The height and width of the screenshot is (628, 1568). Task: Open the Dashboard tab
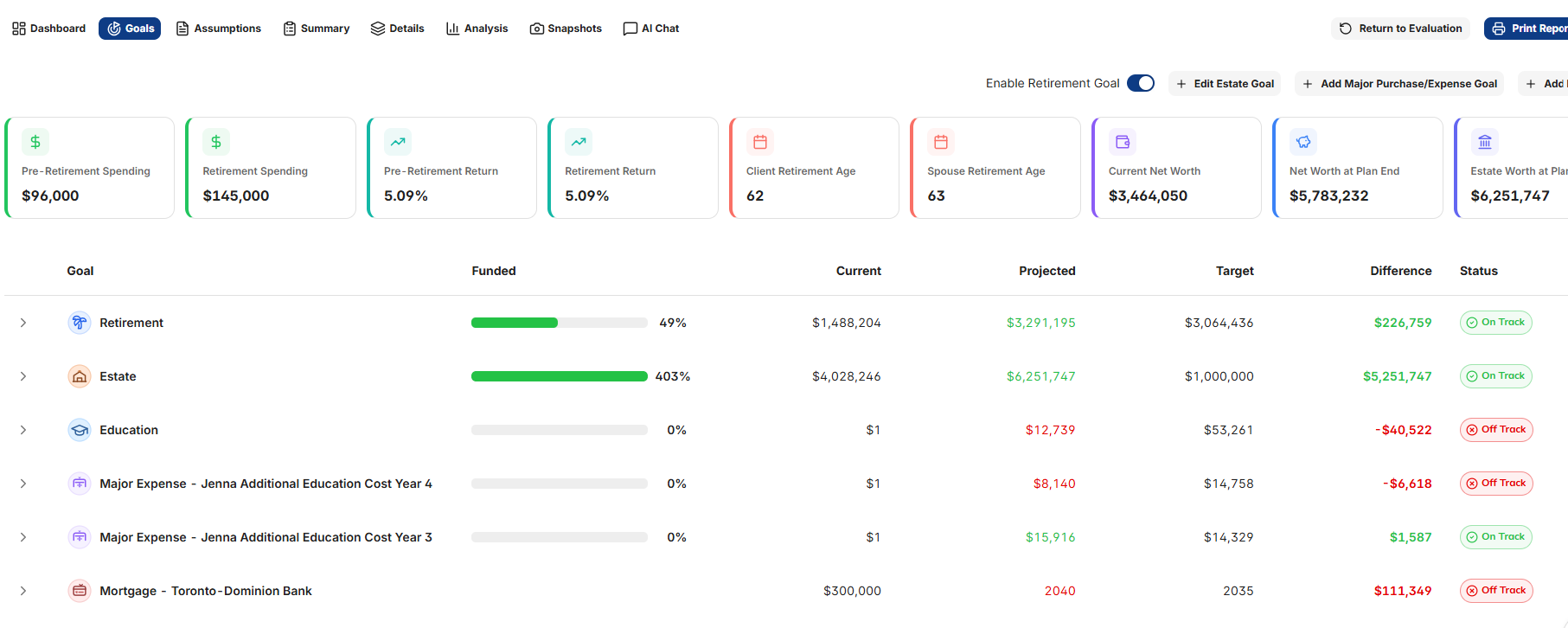tap(48, 29)
